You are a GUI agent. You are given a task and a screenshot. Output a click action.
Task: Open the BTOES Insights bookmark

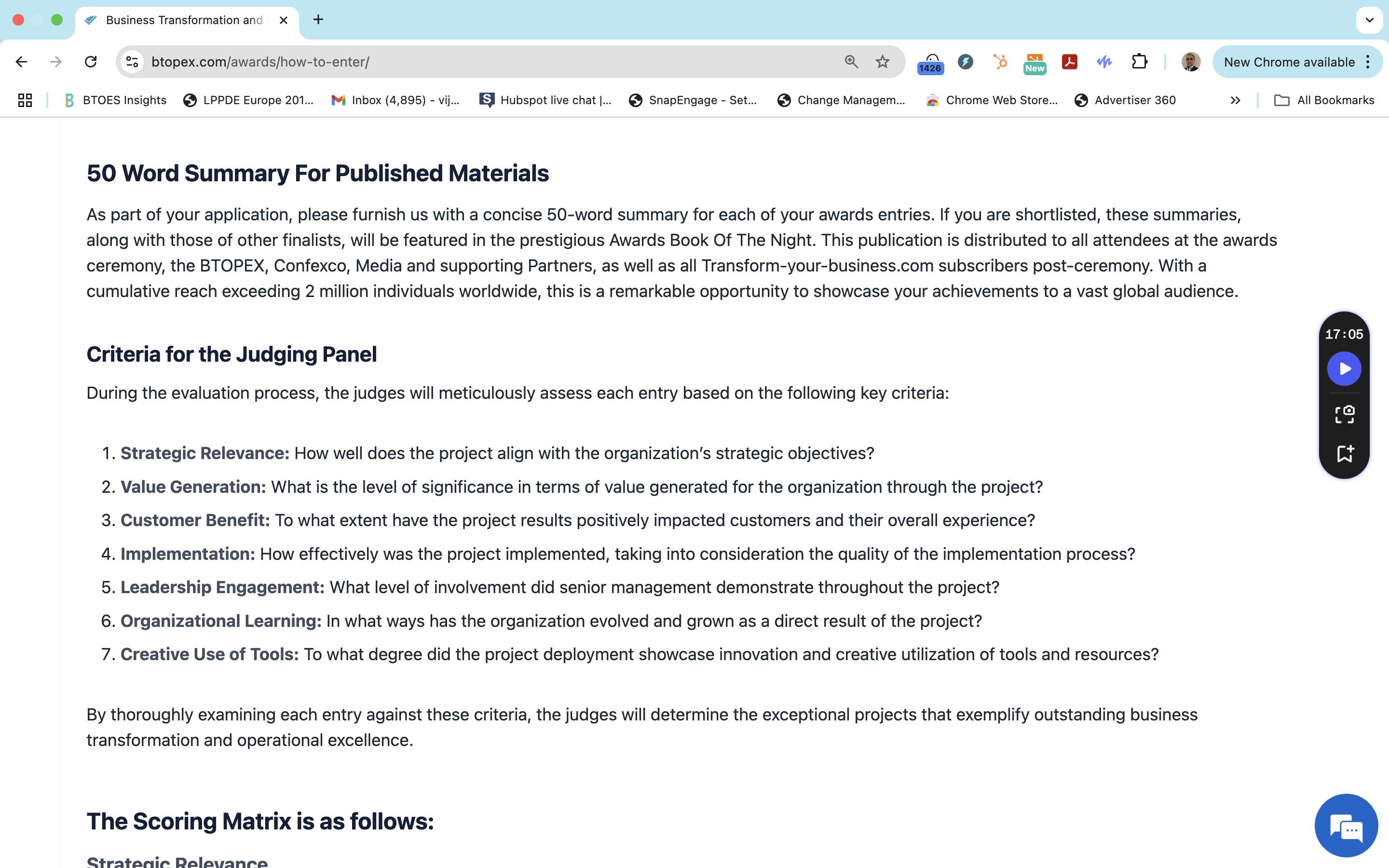pyautogui.click(x=115, y=100)
